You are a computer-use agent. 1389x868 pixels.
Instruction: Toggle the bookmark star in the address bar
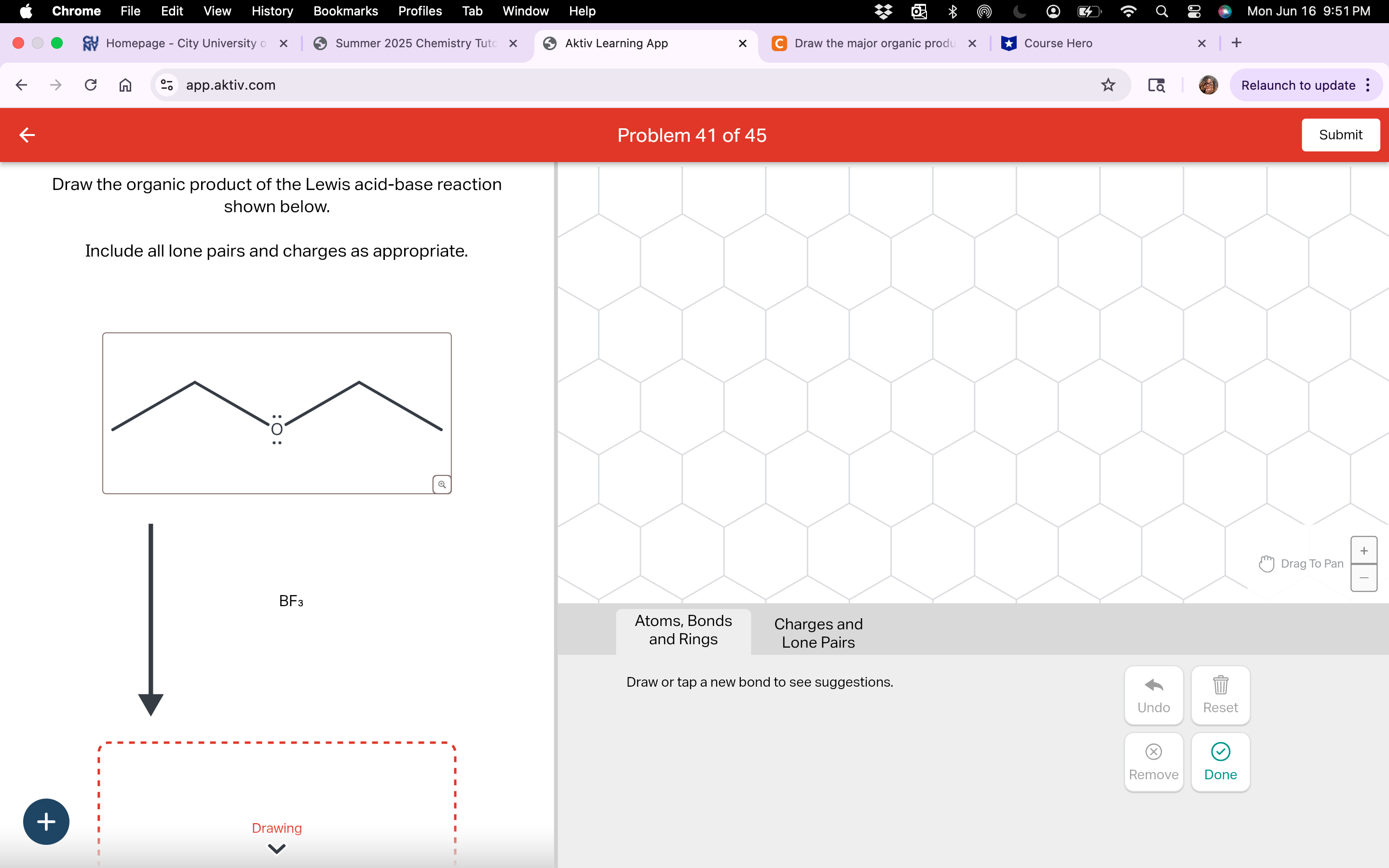(1108, 84)
